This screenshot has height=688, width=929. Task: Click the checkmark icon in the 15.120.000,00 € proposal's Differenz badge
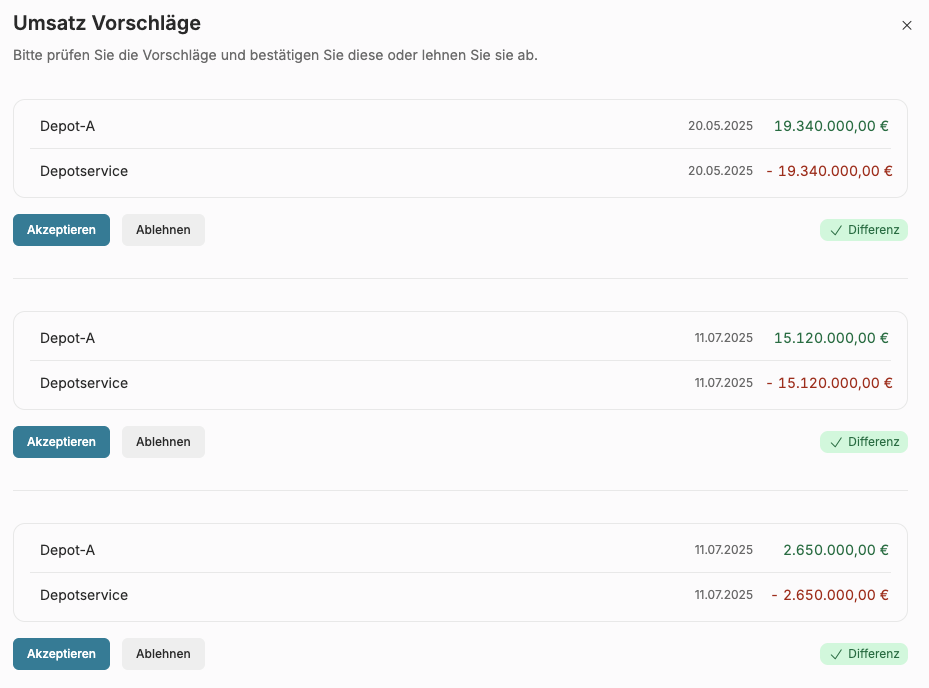tap(836, 442)
